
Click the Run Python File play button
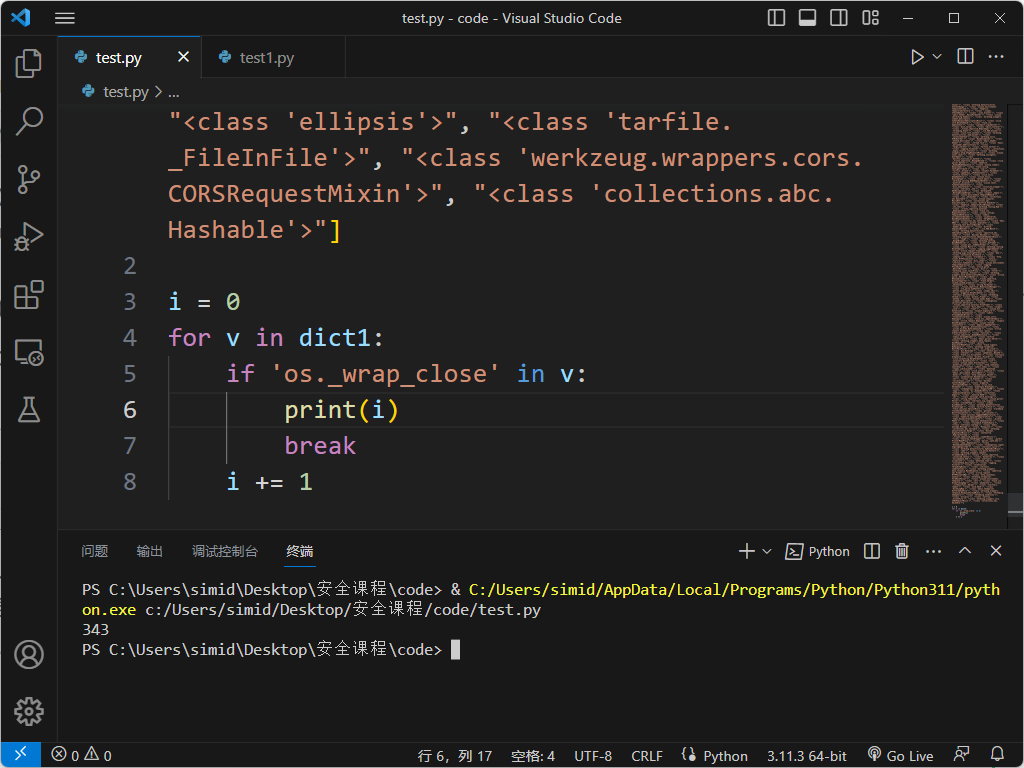(x=917, y=57)
